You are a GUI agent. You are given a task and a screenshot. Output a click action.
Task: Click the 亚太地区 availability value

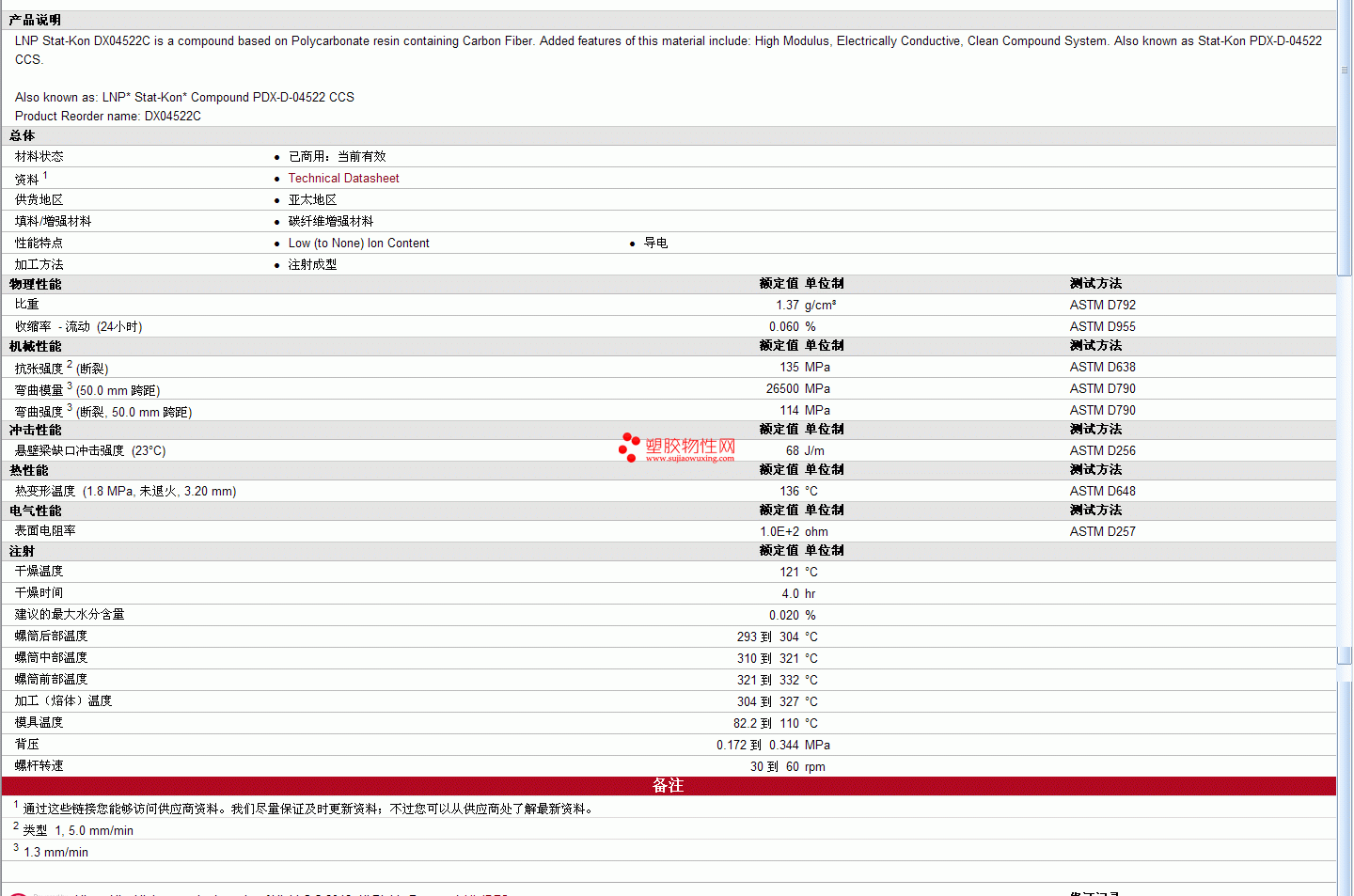tap(312, 199)
